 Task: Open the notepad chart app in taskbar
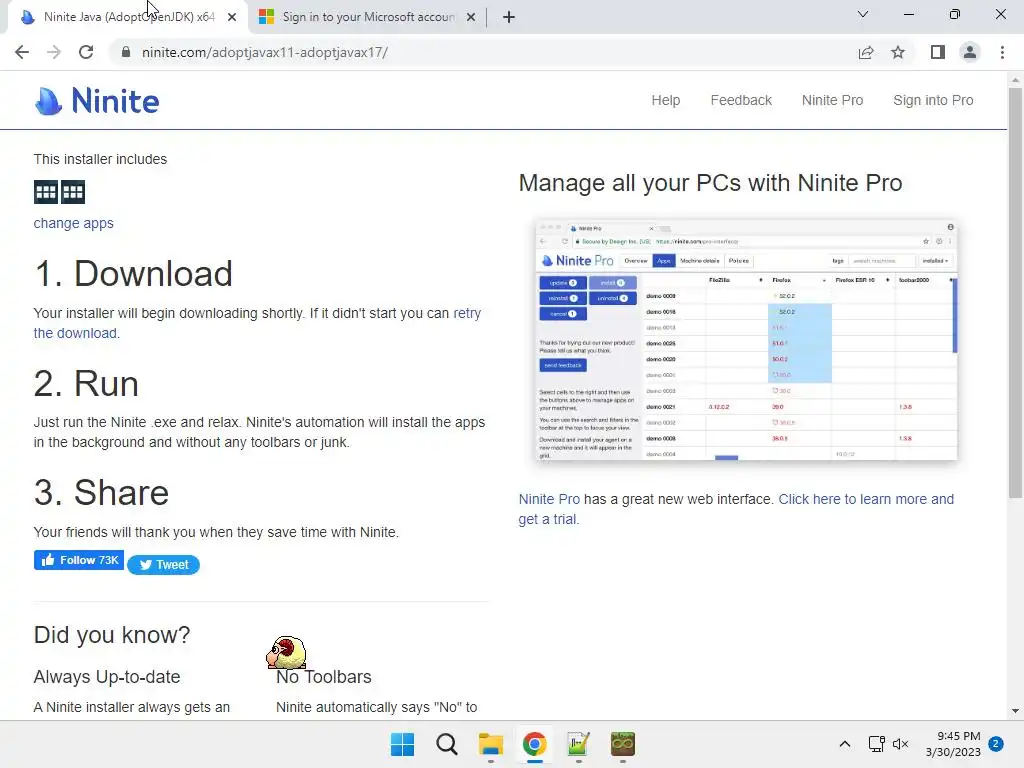point(579,744)
